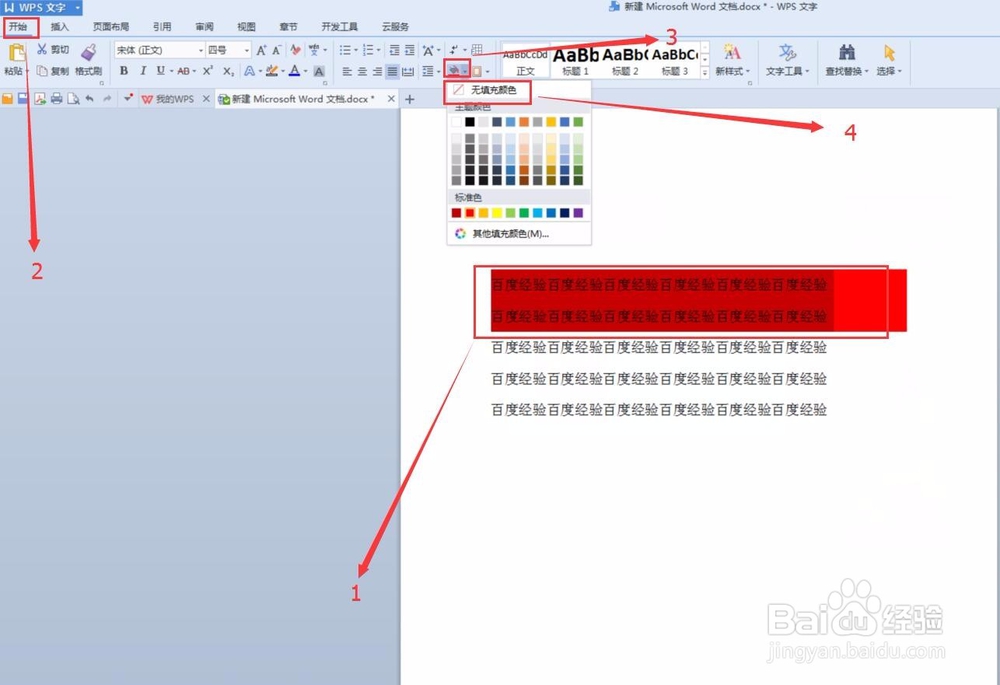Apply the 标题 1 style
Viewport: 1000px width, 685px height.
coord(575,61)
